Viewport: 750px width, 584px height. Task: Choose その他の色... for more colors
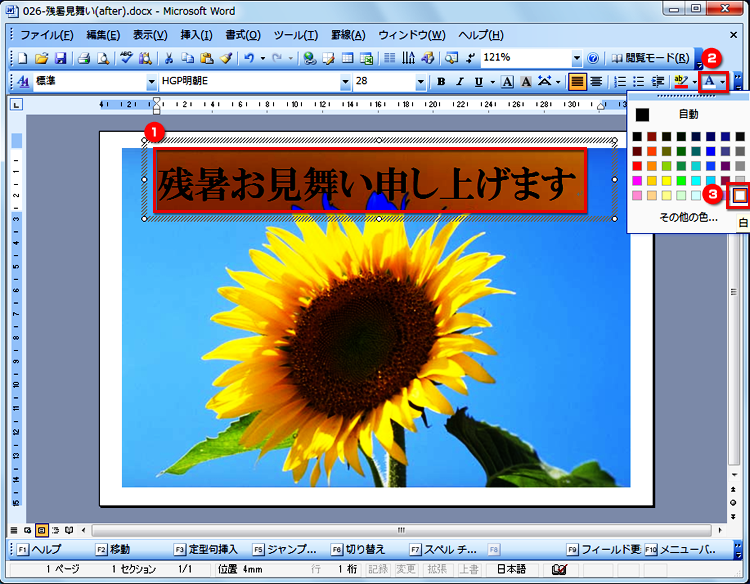tap(688, 218)
